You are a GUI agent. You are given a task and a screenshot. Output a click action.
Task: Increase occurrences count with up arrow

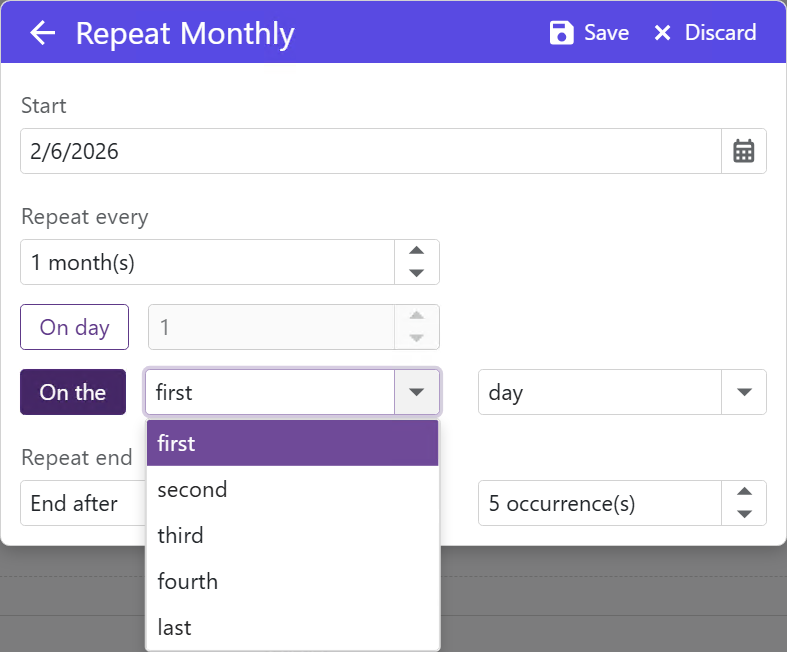(744, 492)
